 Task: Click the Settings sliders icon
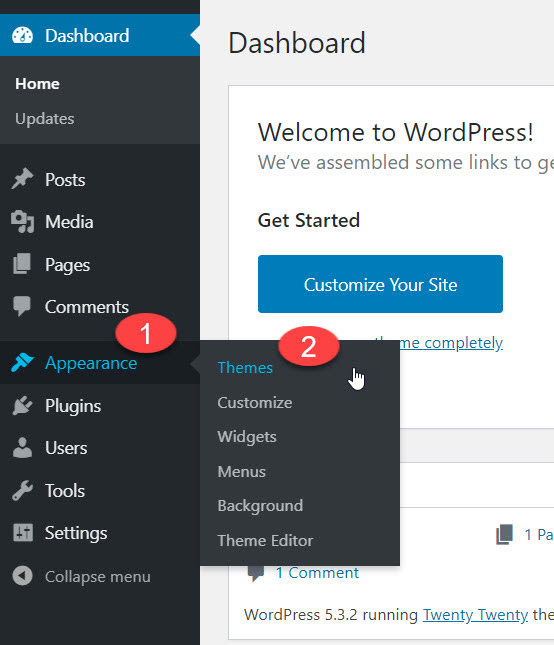coord(23,533)
